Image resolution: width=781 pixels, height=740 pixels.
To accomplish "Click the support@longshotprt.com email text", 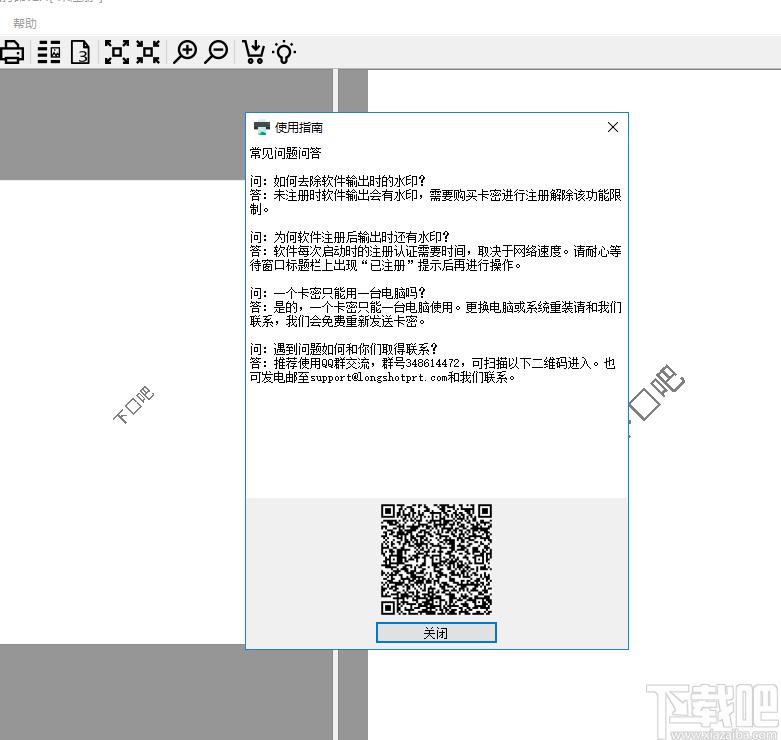I will click(x=379, y=377).
